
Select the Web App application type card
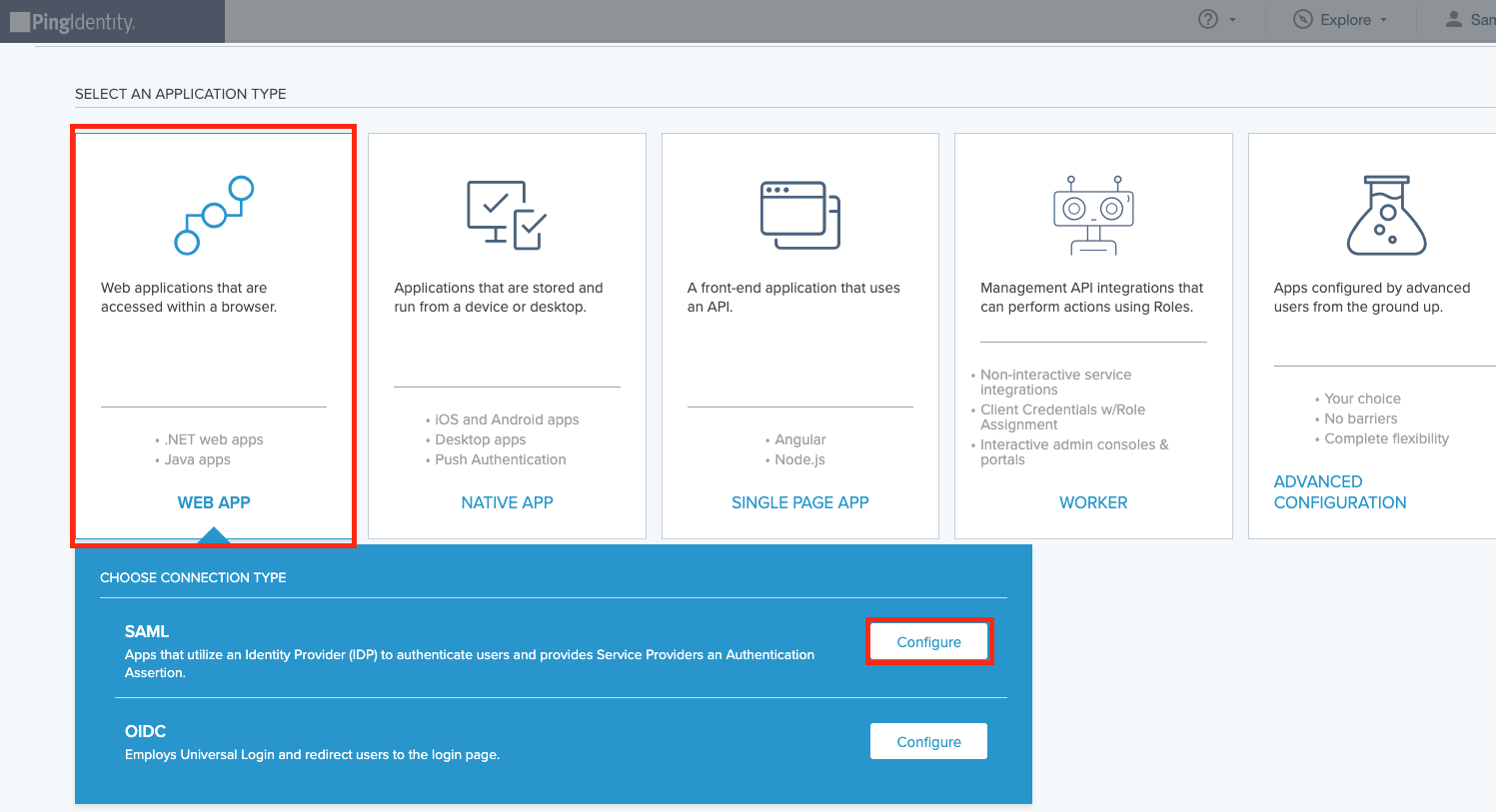tap(213, 335)
